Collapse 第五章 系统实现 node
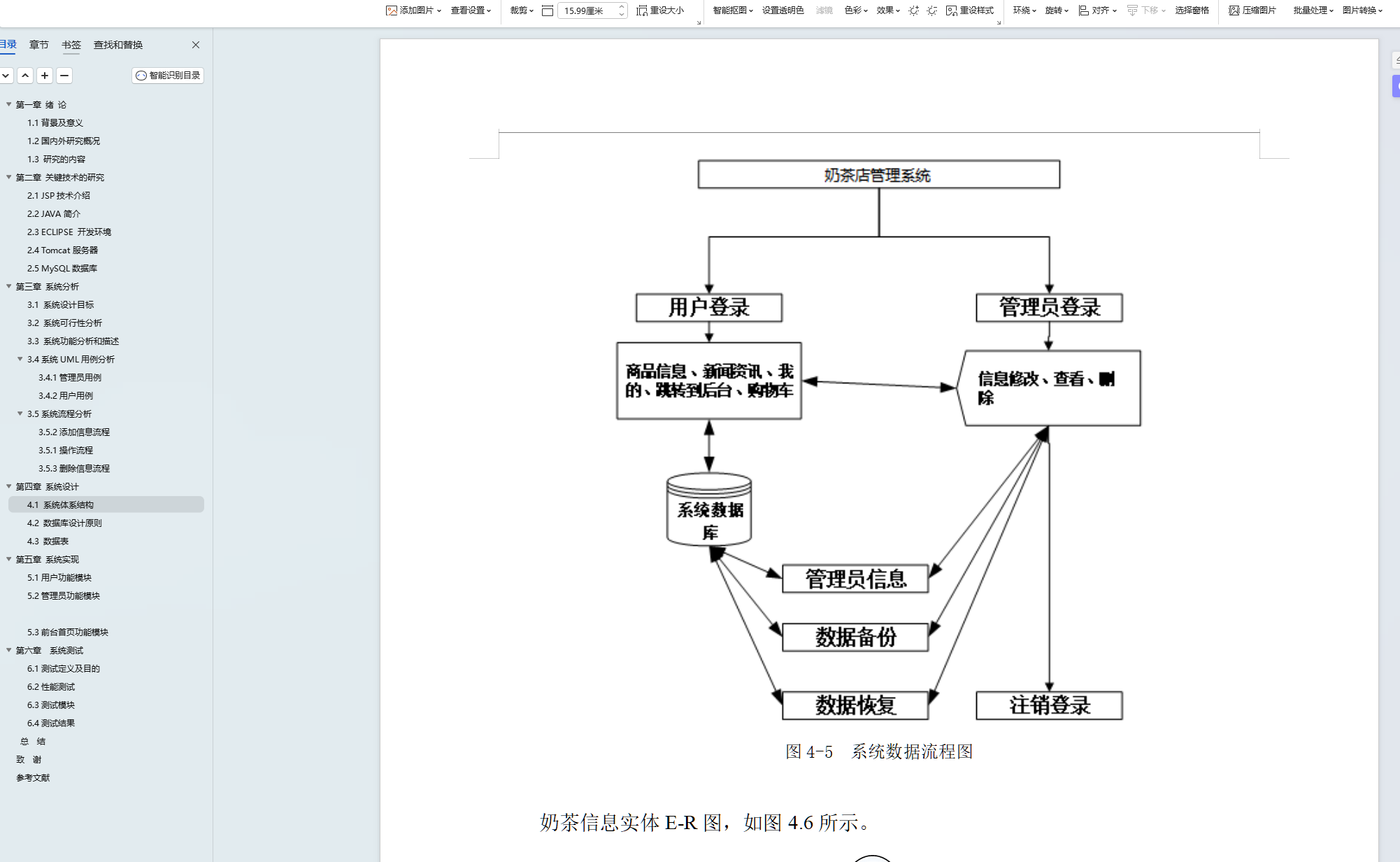This screenshot has width=1400, height=862. 9,559
